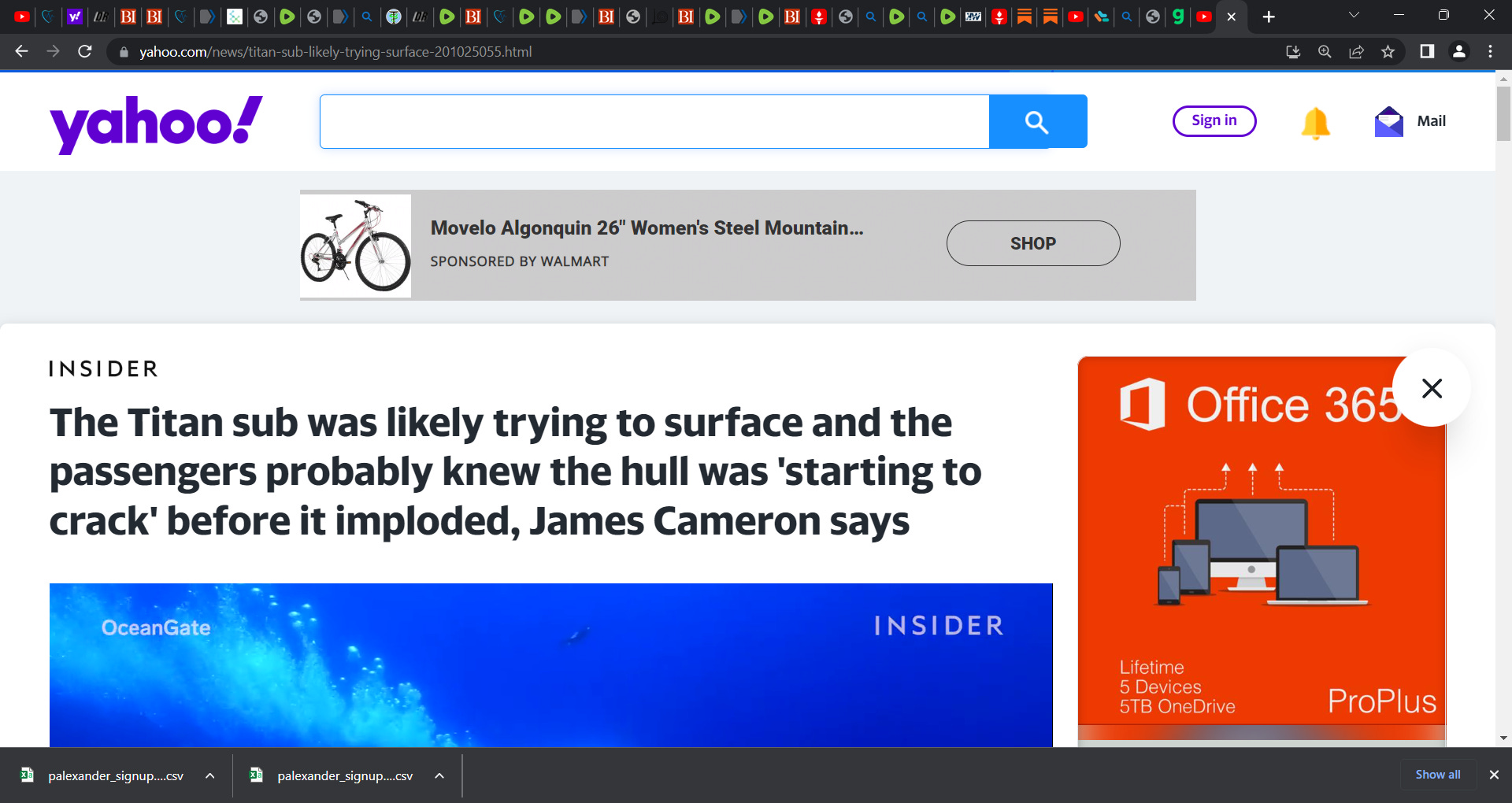This screenshot has width=1512, height=803.
Task: Click the browser forward arrow
Action: coord(53,51)
